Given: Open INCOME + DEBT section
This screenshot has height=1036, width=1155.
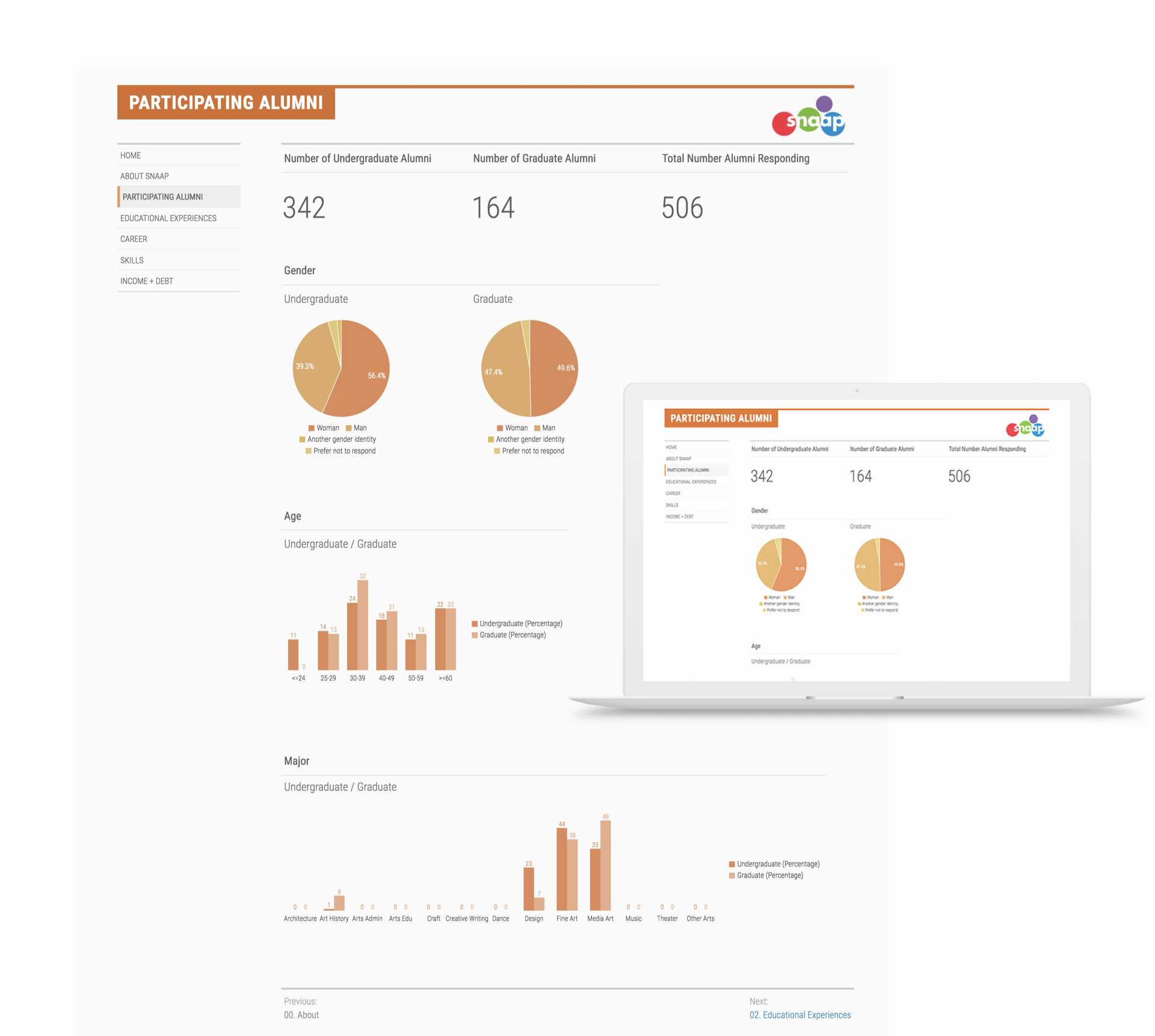Looking at the screenshot, I should click(x=147, y=281).
